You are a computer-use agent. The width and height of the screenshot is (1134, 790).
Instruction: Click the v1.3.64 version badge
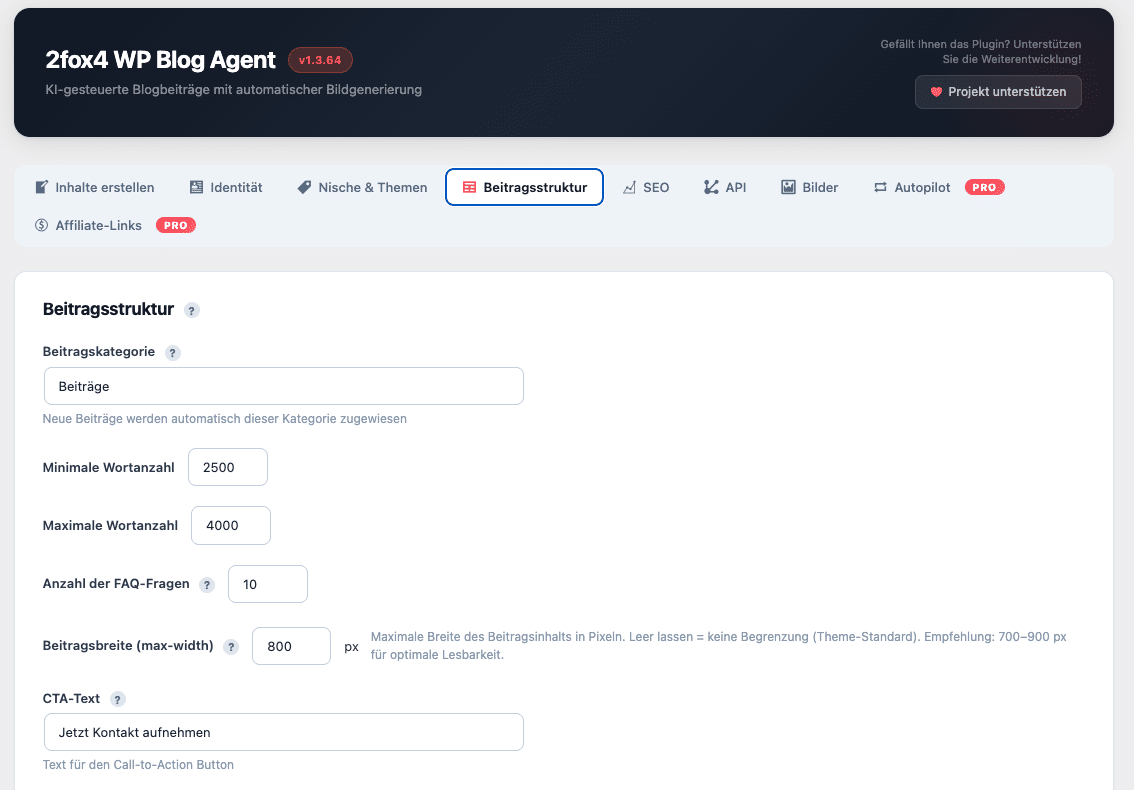[x=320, y=60]
